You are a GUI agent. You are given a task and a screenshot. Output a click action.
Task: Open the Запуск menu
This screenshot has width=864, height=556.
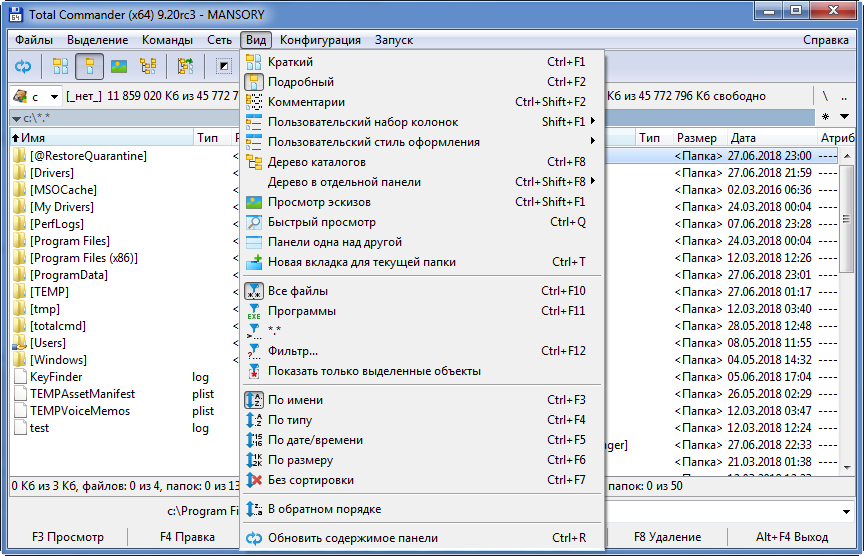(393, 40)
